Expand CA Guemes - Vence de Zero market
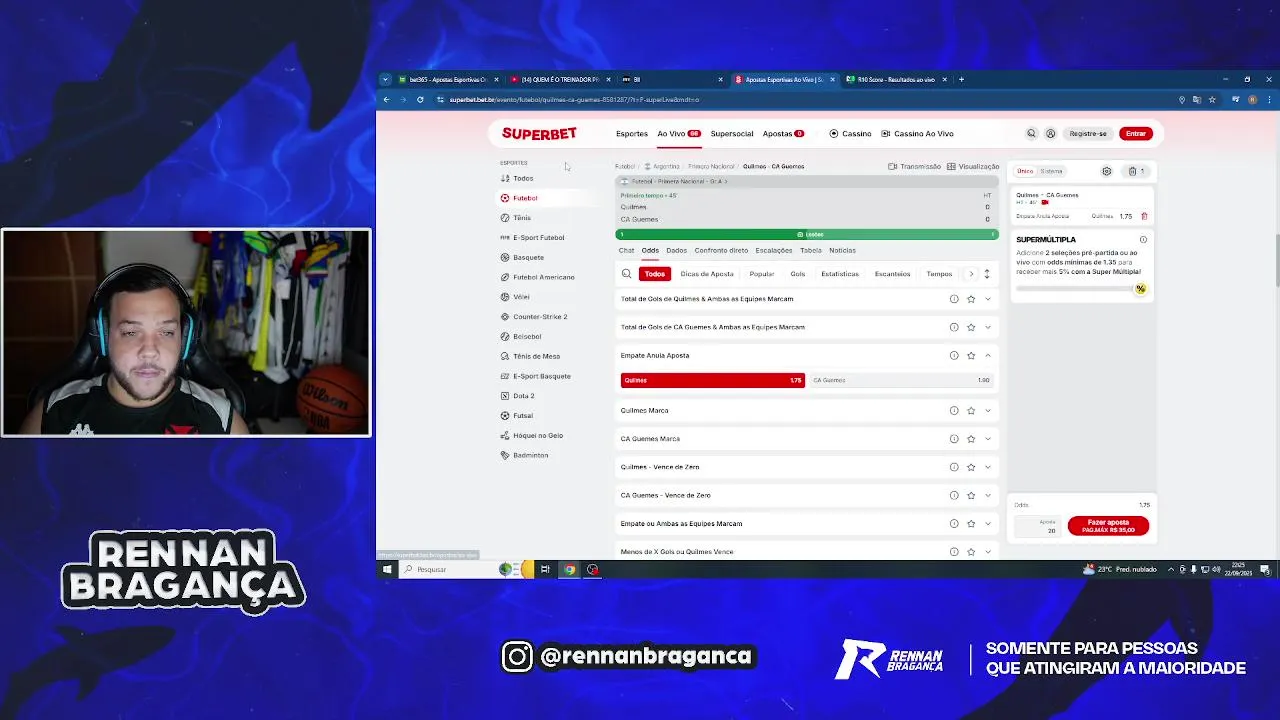This screenshot has width=1280, height=720. 987,495
